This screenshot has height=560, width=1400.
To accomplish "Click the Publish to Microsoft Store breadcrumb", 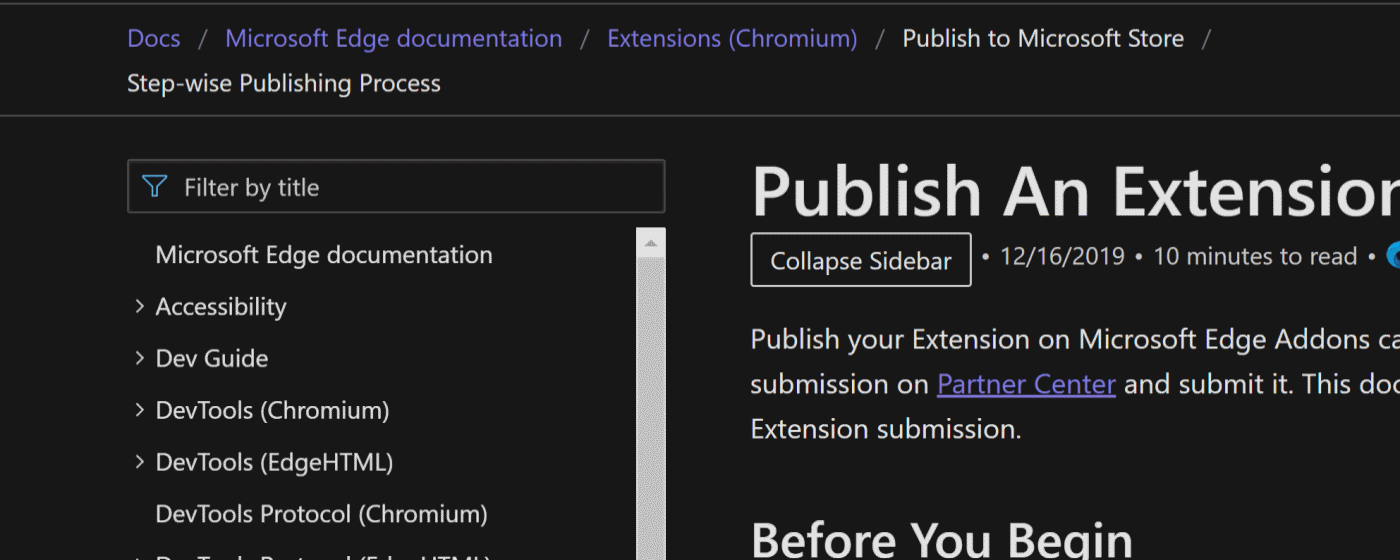I will tap(1043, 39).
